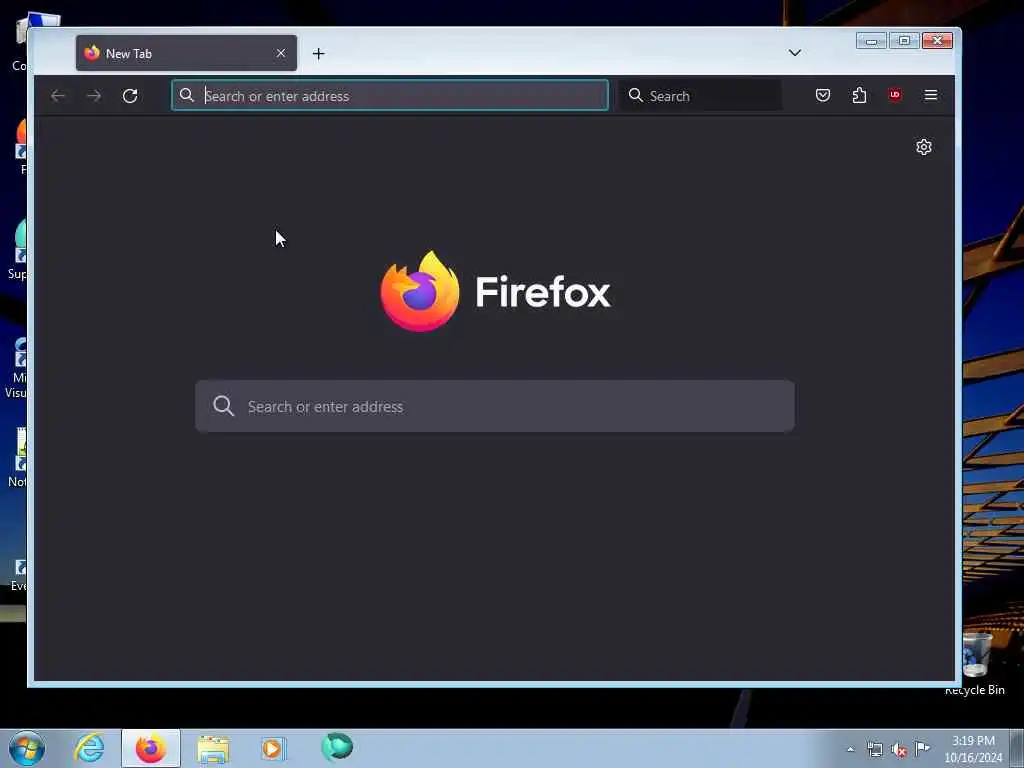Open the network tray icon

click(874, 750)
